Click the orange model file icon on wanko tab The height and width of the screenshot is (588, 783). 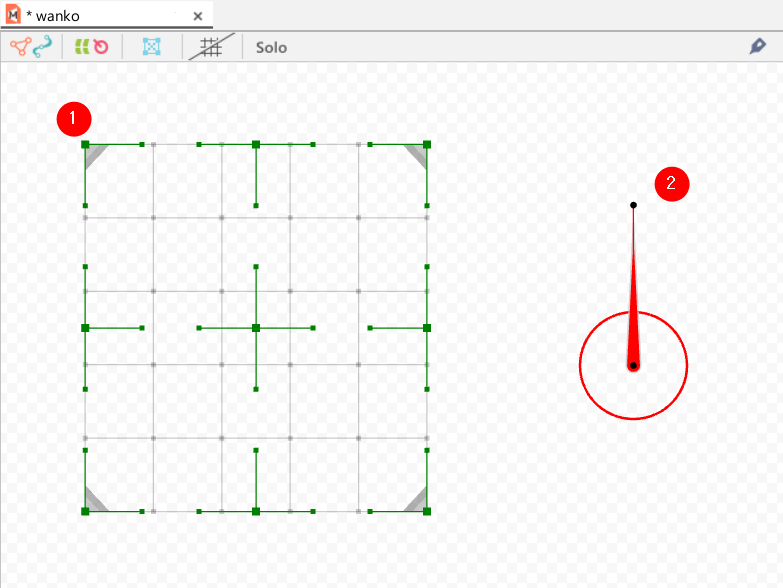13,14
